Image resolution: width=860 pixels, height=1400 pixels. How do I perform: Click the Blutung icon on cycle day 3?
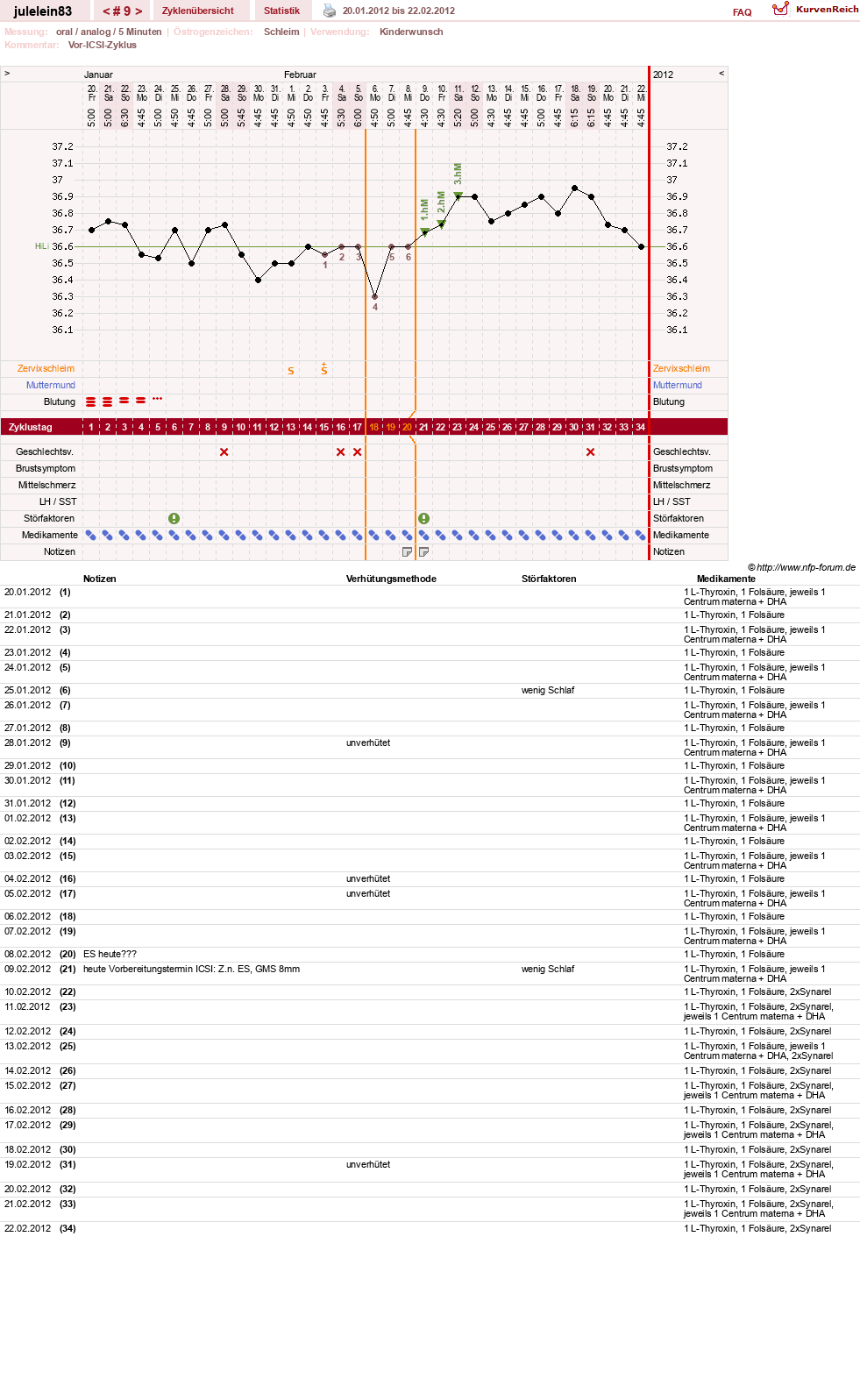tap(124, 401)
